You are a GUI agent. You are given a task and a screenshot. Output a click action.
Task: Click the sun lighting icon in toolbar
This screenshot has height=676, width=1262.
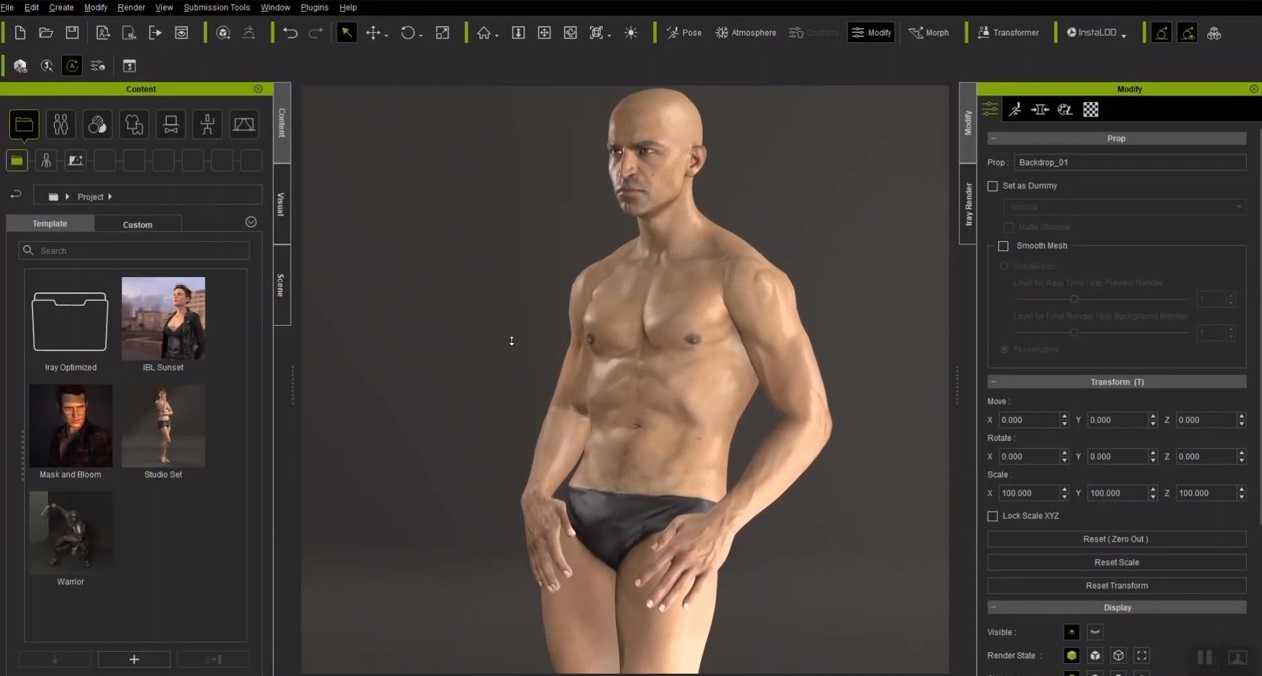(630, 33)
